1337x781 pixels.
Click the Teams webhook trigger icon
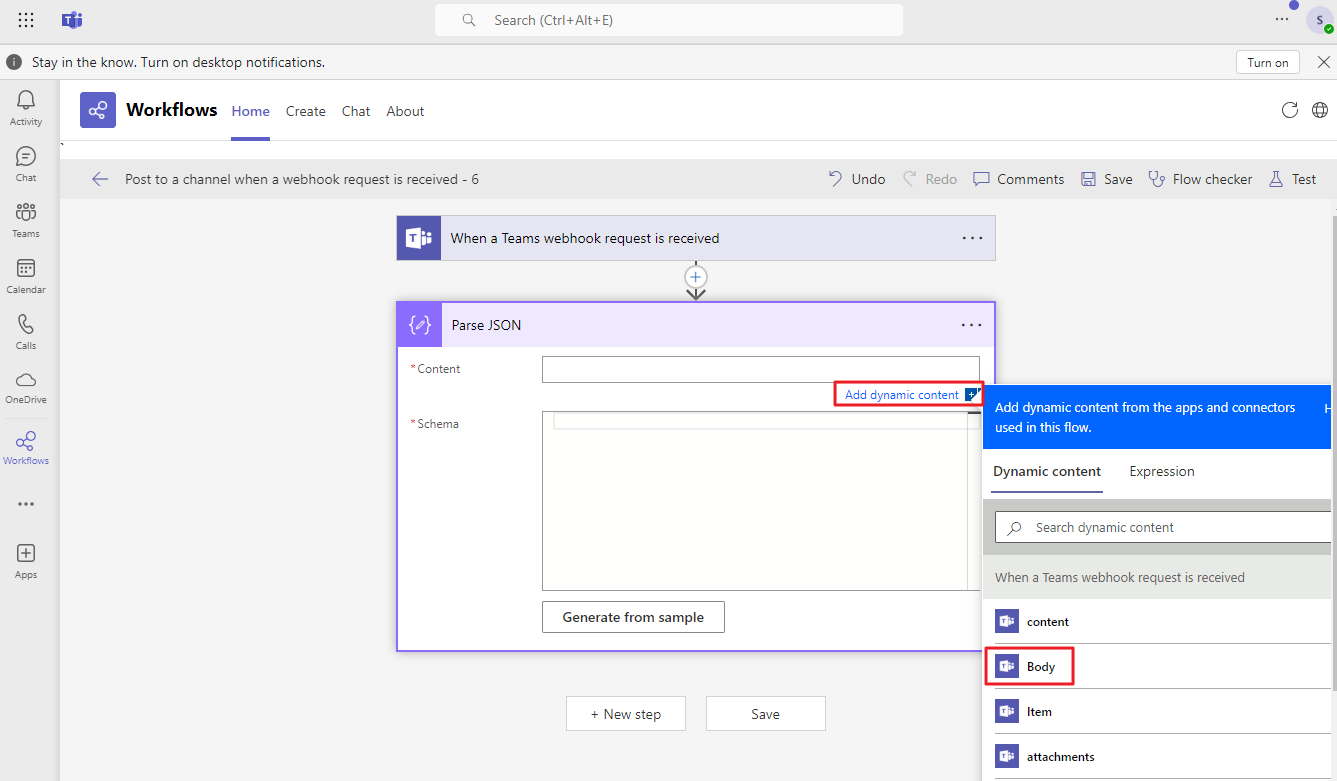[x=419, y=238]
